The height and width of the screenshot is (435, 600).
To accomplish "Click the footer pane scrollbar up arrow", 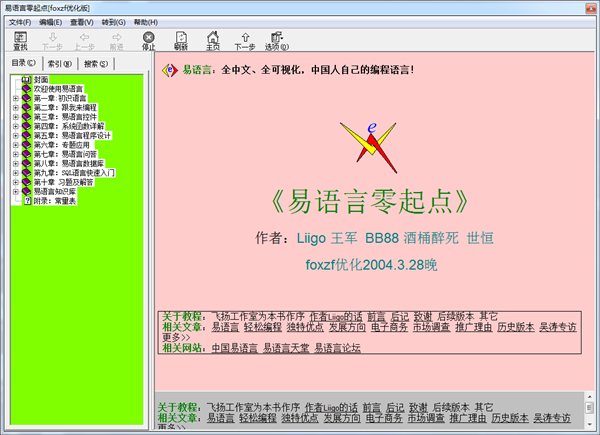I will pyautogui.click(x=590, y=396).
